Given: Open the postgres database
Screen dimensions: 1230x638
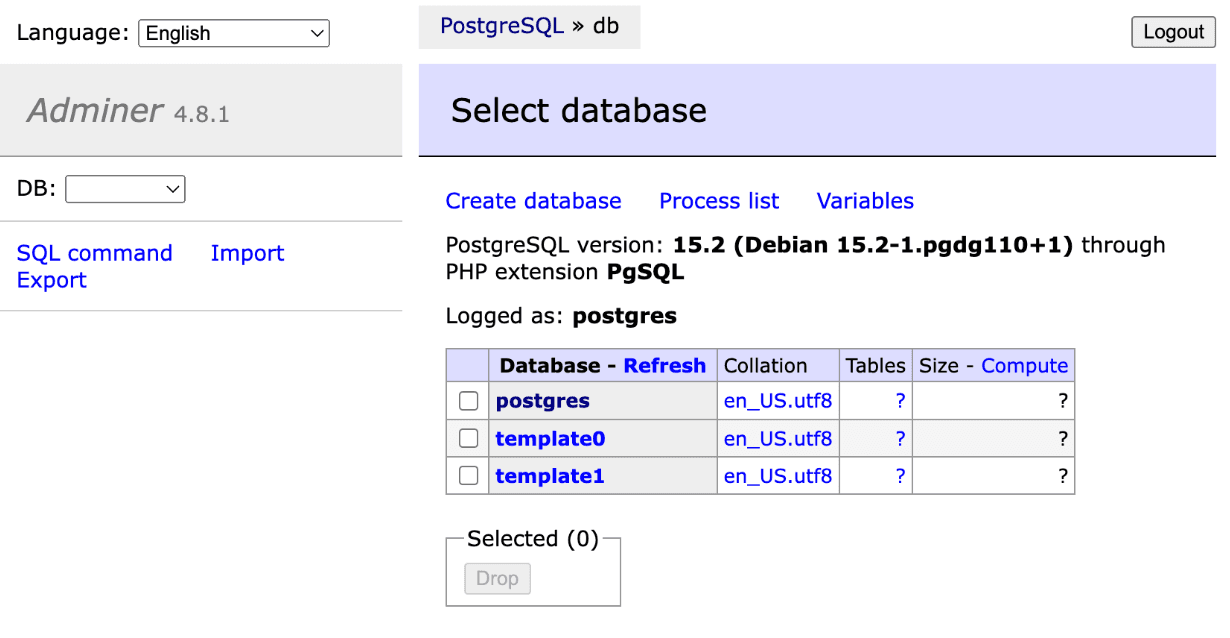Looking at the screenshot, I should point(543,401).
